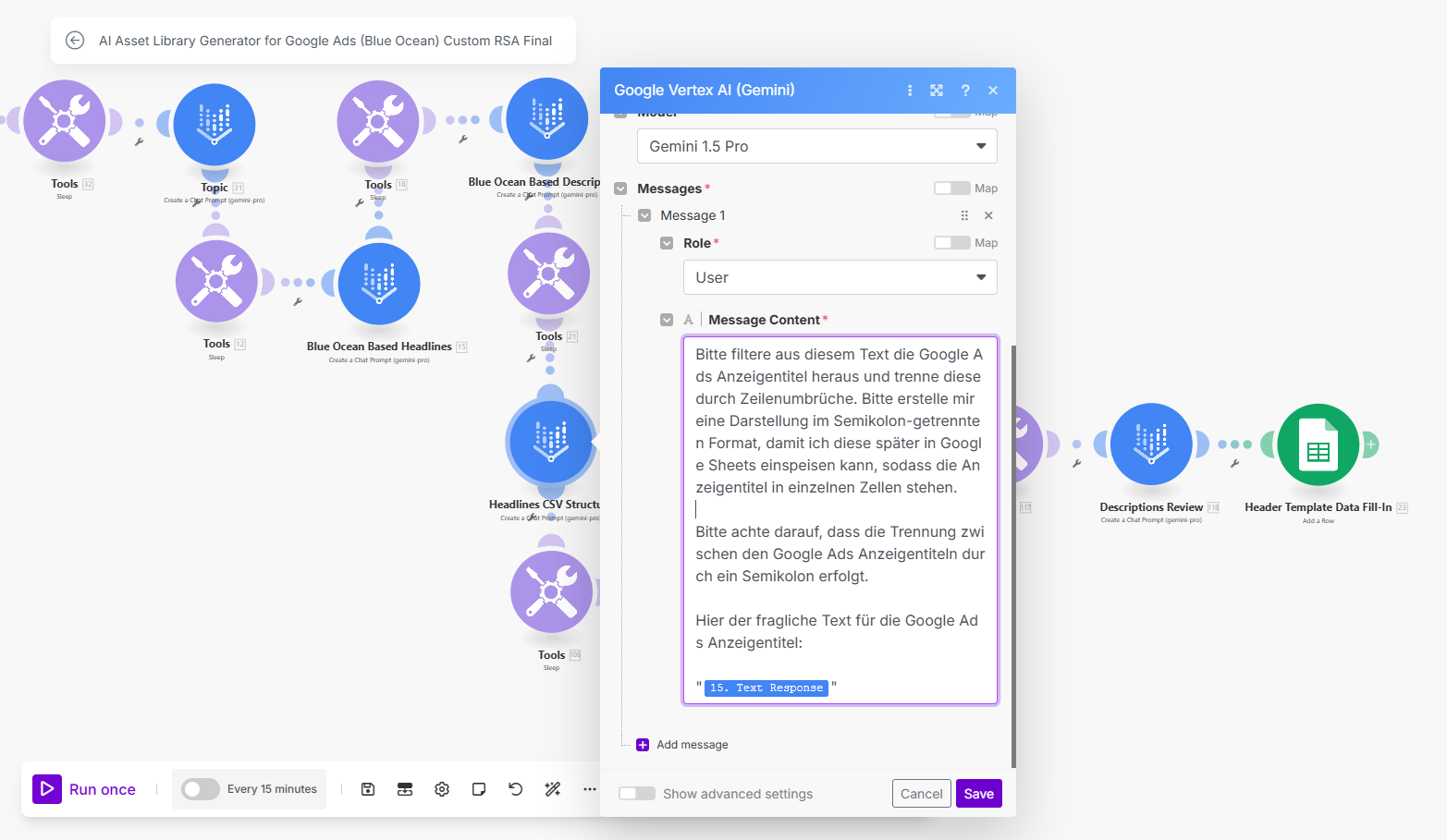Open the Tools 18 sleep module
The height and width of the screenshot is (840, 1447).
tap(378, 121)
